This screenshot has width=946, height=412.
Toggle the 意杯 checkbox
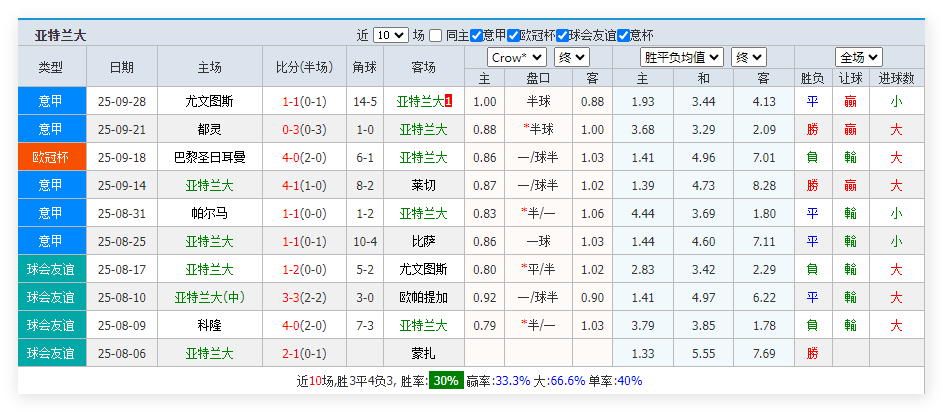point(623,35)
